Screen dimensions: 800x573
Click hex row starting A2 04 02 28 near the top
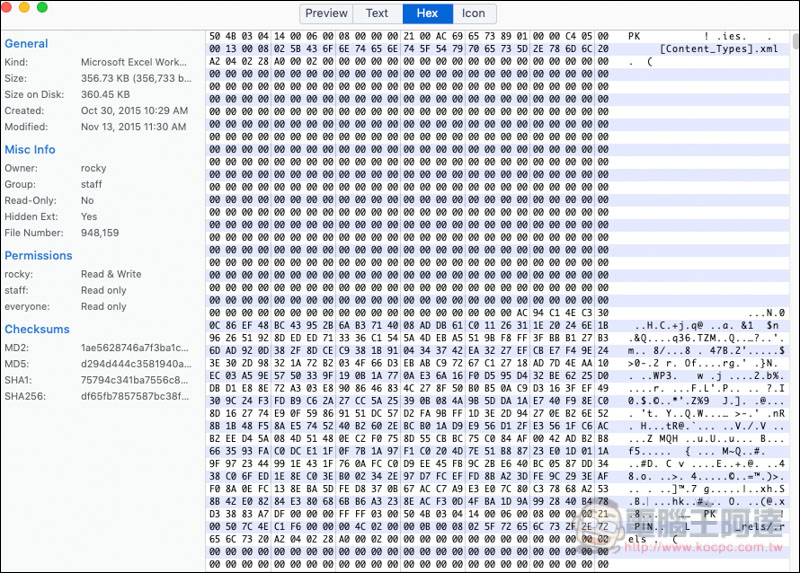[409, 61]
